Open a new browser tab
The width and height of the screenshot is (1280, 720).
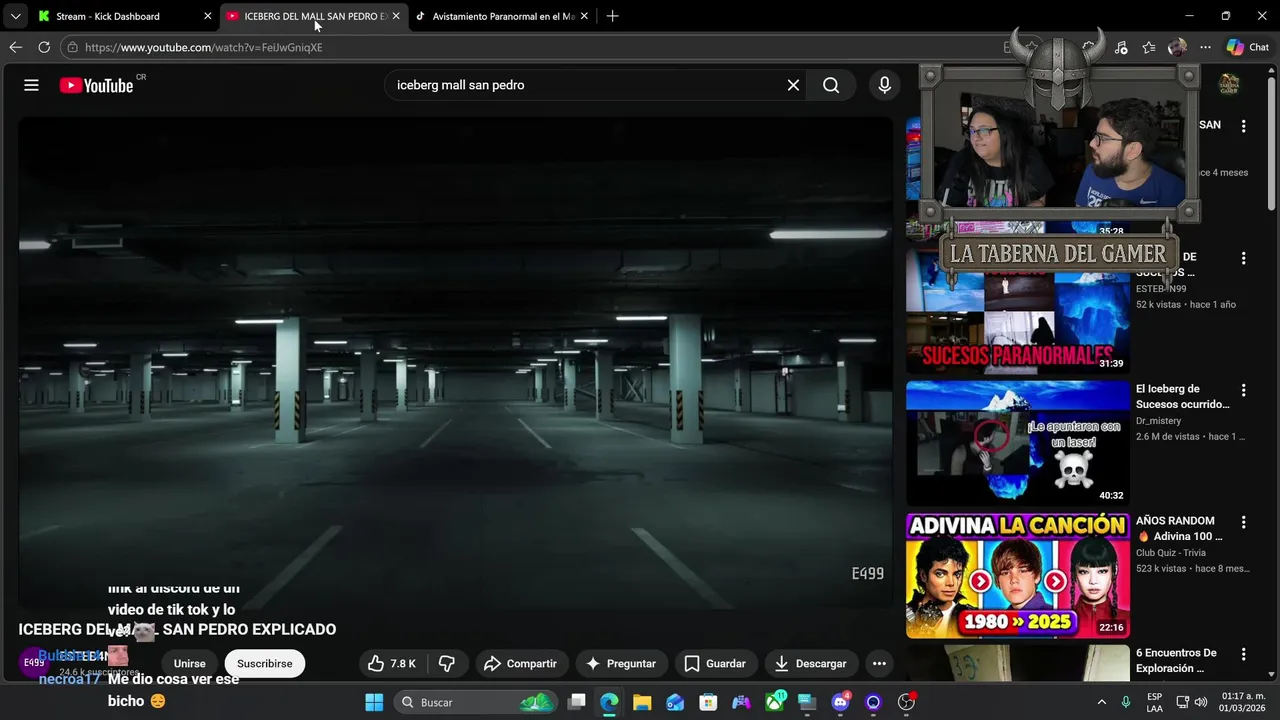(x=612, y=16)
